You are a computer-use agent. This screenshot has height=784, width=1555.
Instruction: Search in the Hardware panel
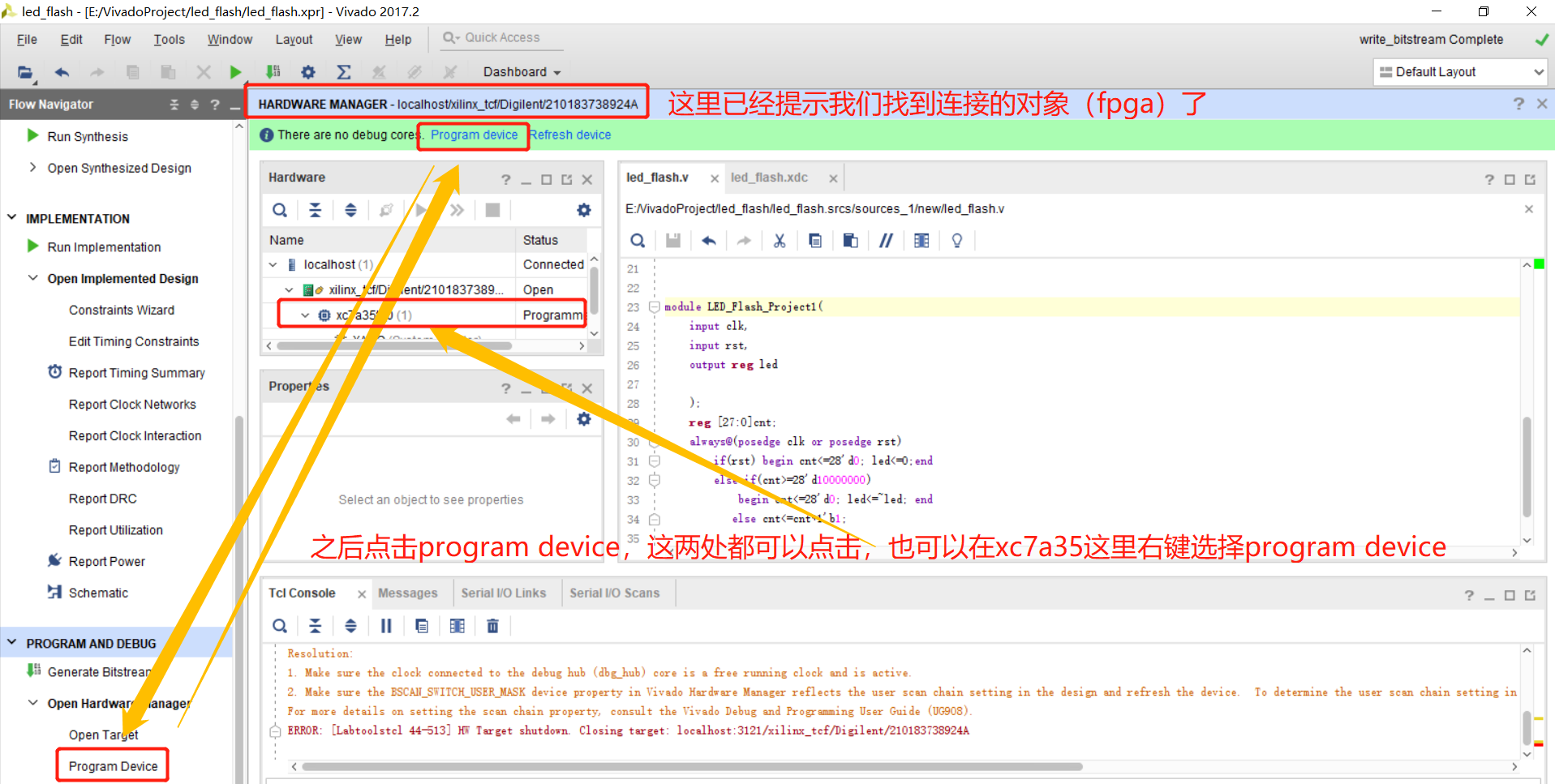pyautogui.click(x=280, y=210)
